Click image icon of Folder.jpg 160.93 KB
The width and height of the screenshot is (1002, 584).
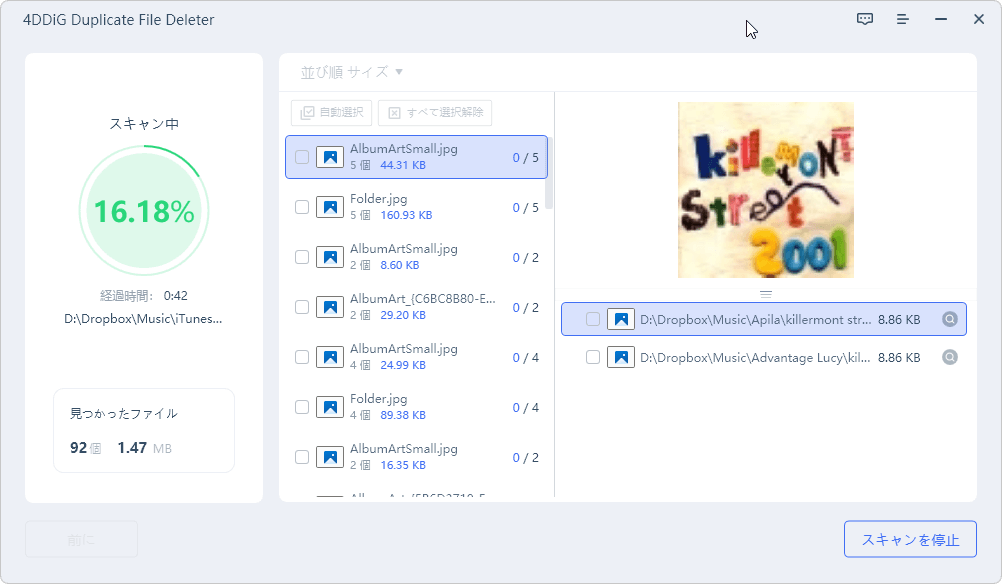coord(330,207)
